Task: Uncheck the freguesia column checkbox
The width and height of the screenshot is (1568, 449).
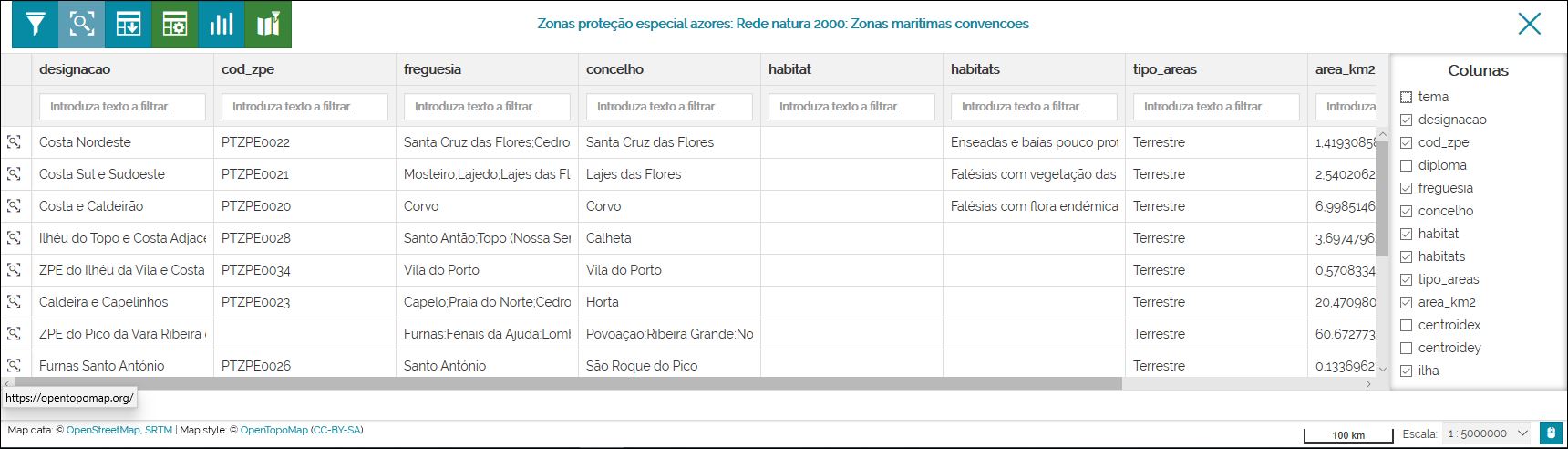Action: [x=1406, y=188]
